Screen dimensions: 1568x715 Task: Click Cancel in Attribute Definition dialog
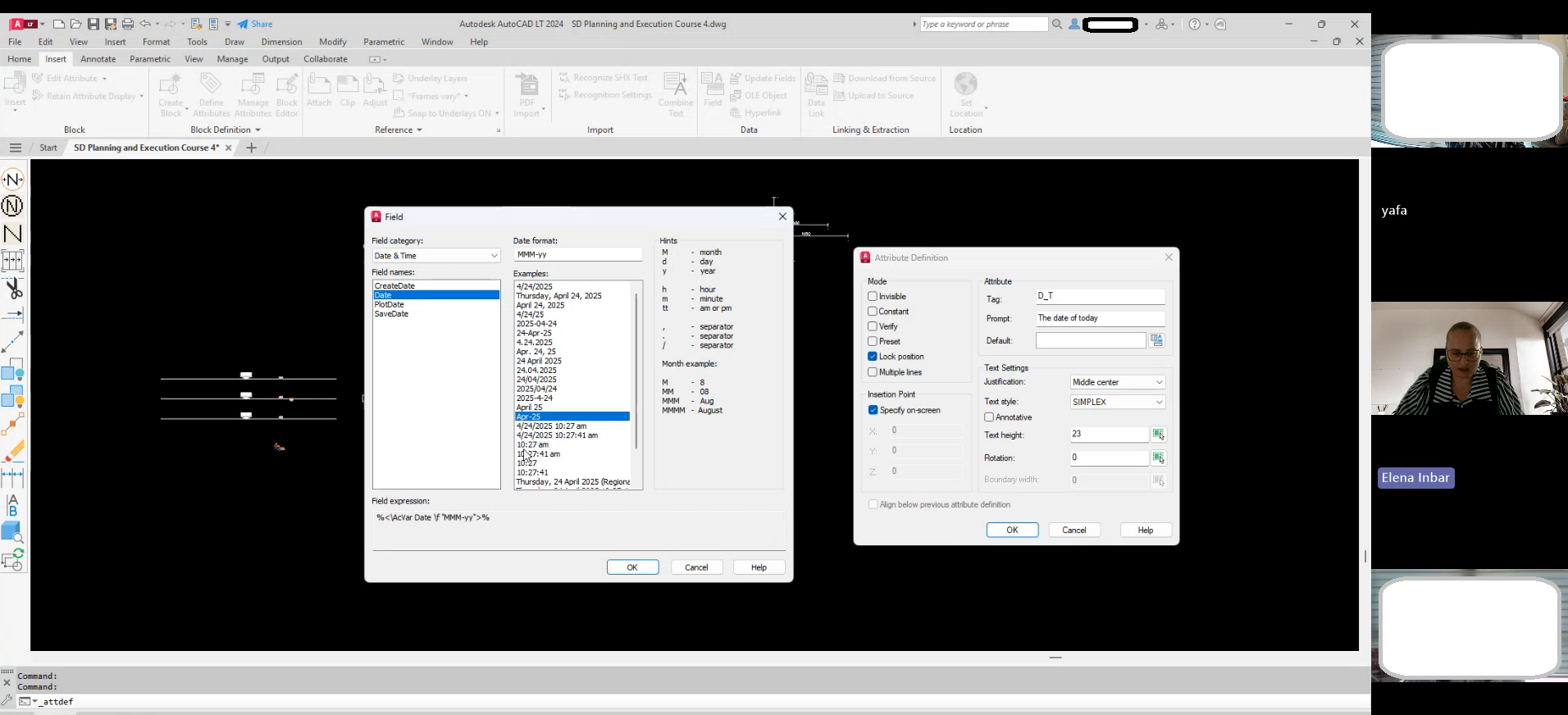[1073, 530]
